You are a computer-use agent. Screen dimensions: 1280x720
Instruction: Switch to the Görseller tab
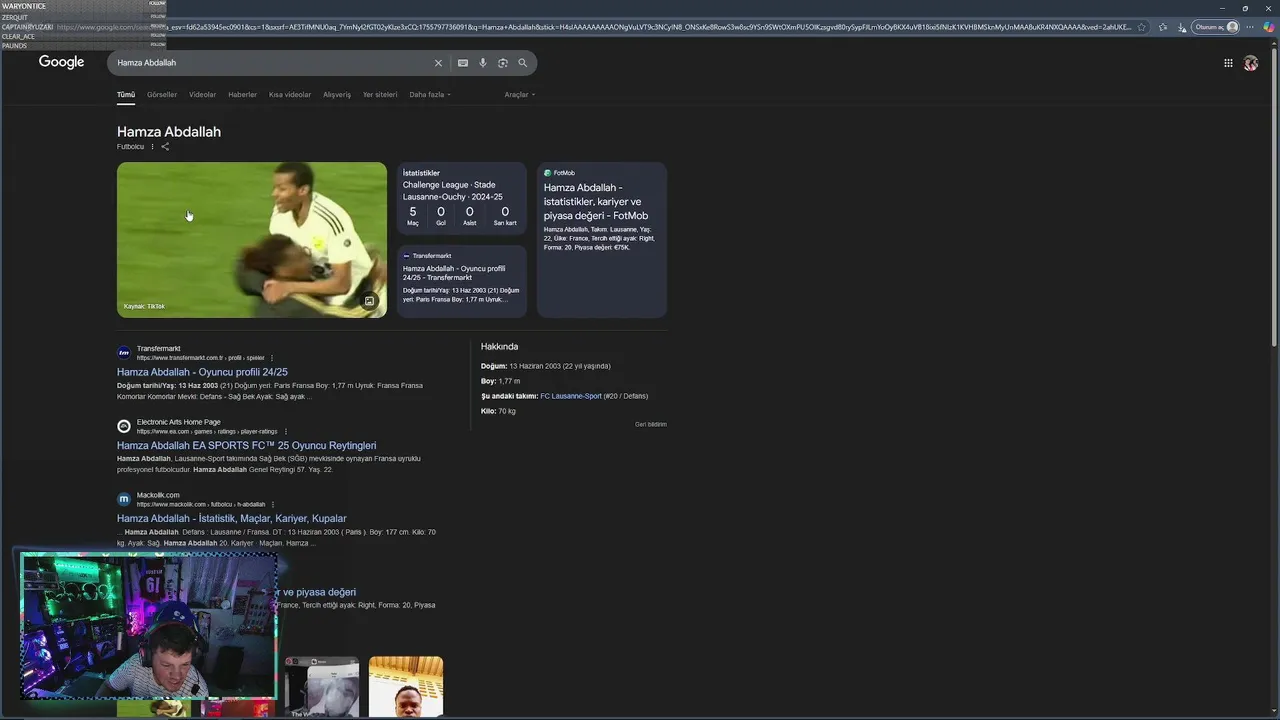(x=162, y=95)
